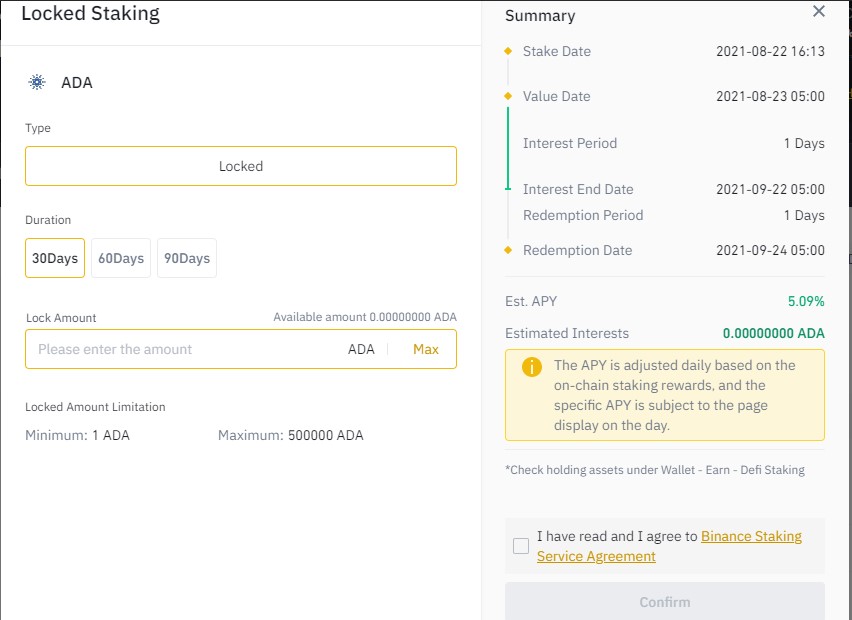Click Available amount 0.00000000 ADA text
Image resolution: width=852 pixels, height=620 pixels.
tap(365, 317)
